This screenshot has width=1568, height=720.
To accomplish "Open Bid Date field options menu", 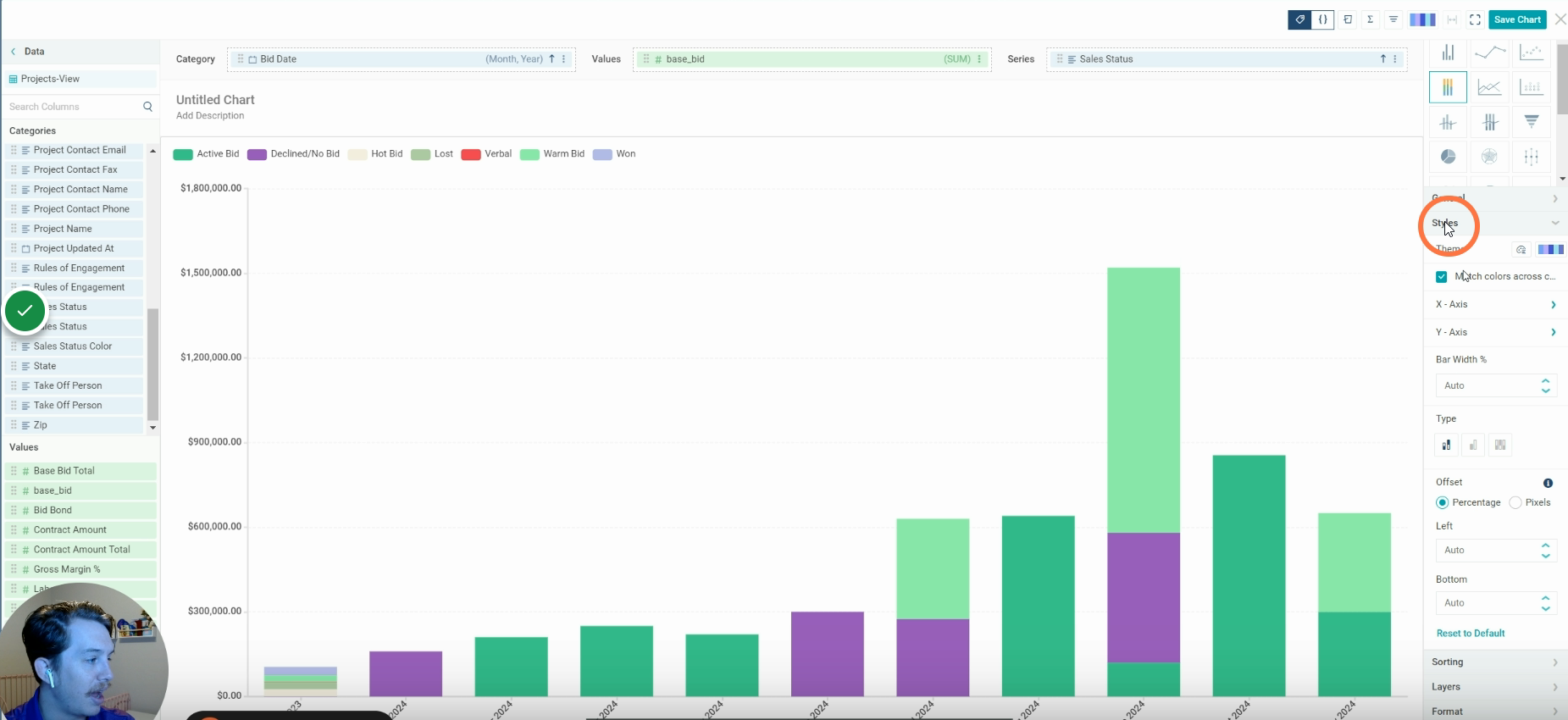I will [x=564, y=59].
